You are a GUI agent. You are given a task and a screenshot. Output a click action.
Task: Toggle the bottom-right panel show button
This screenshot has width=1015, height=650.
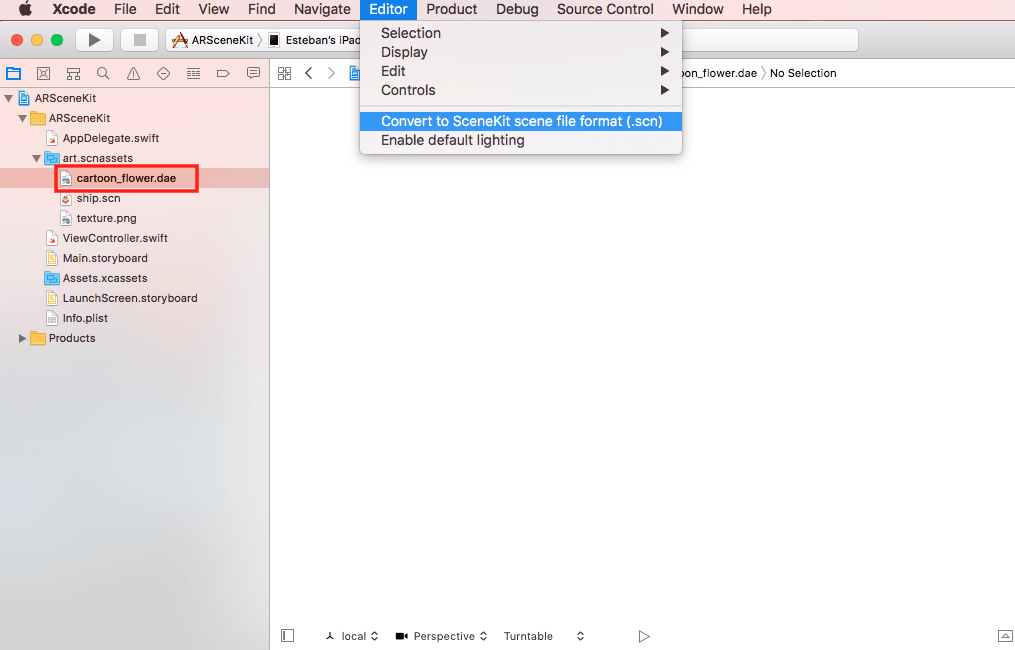1005,636
